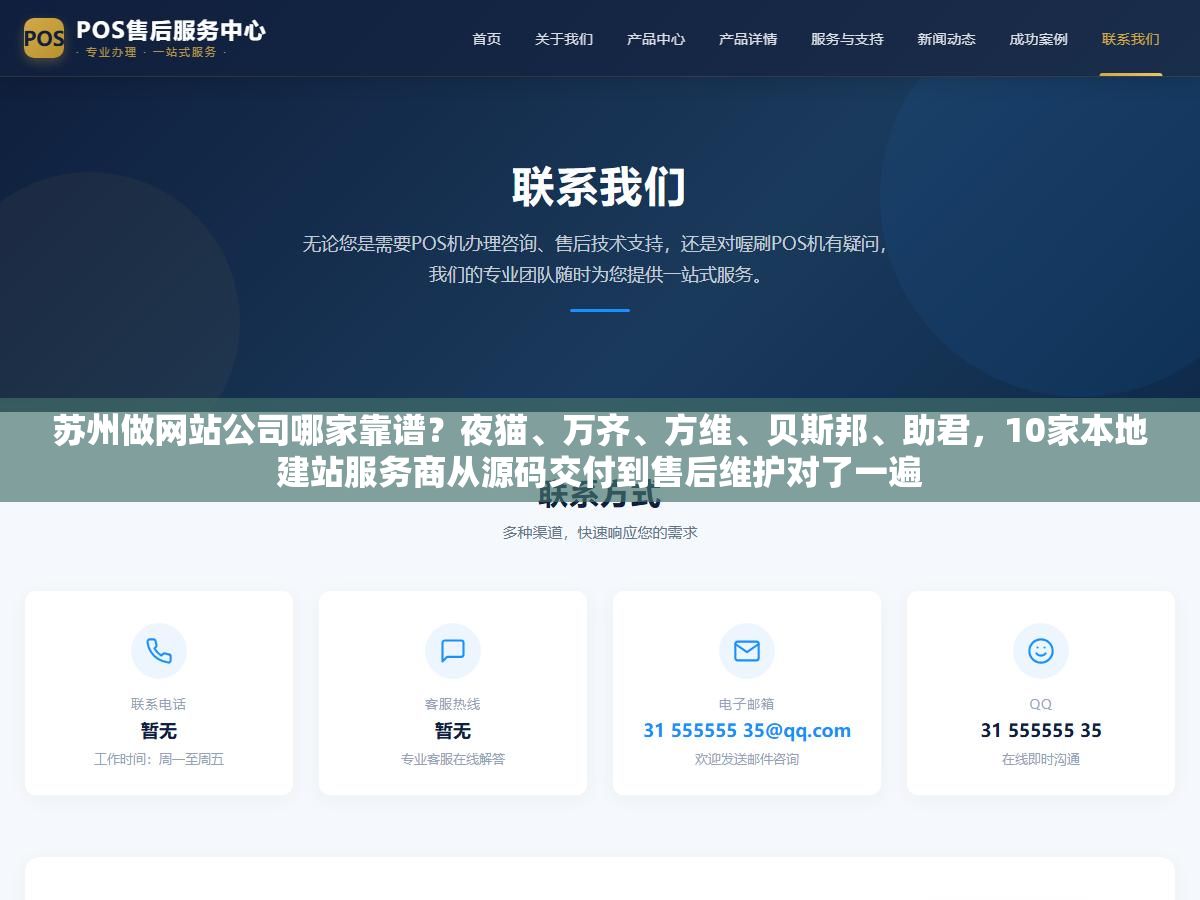Select 产品详情 navigation item
The height and width of the screenshot is (900, 1200).
pyautogui.click(x=748, y=39)
